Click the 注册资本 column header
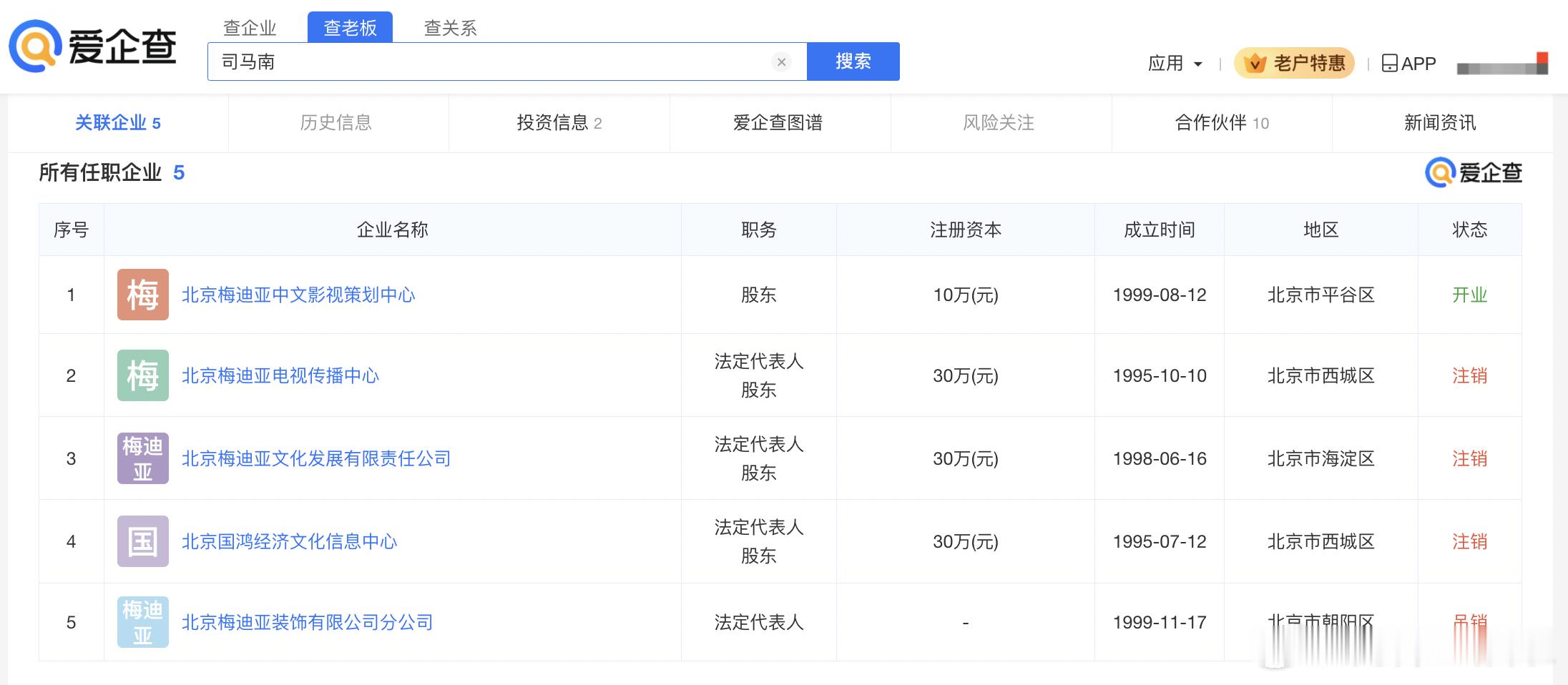Viewport: 1568px width, 685px height. click(966, 230)
